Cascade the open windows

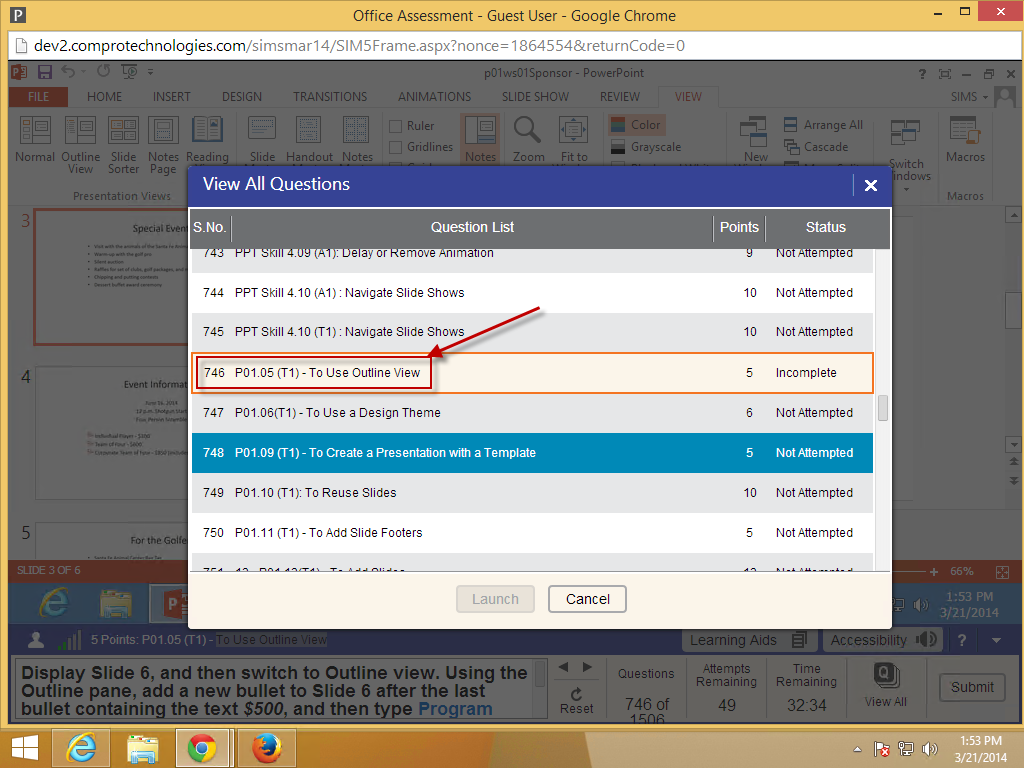(816, 147)
